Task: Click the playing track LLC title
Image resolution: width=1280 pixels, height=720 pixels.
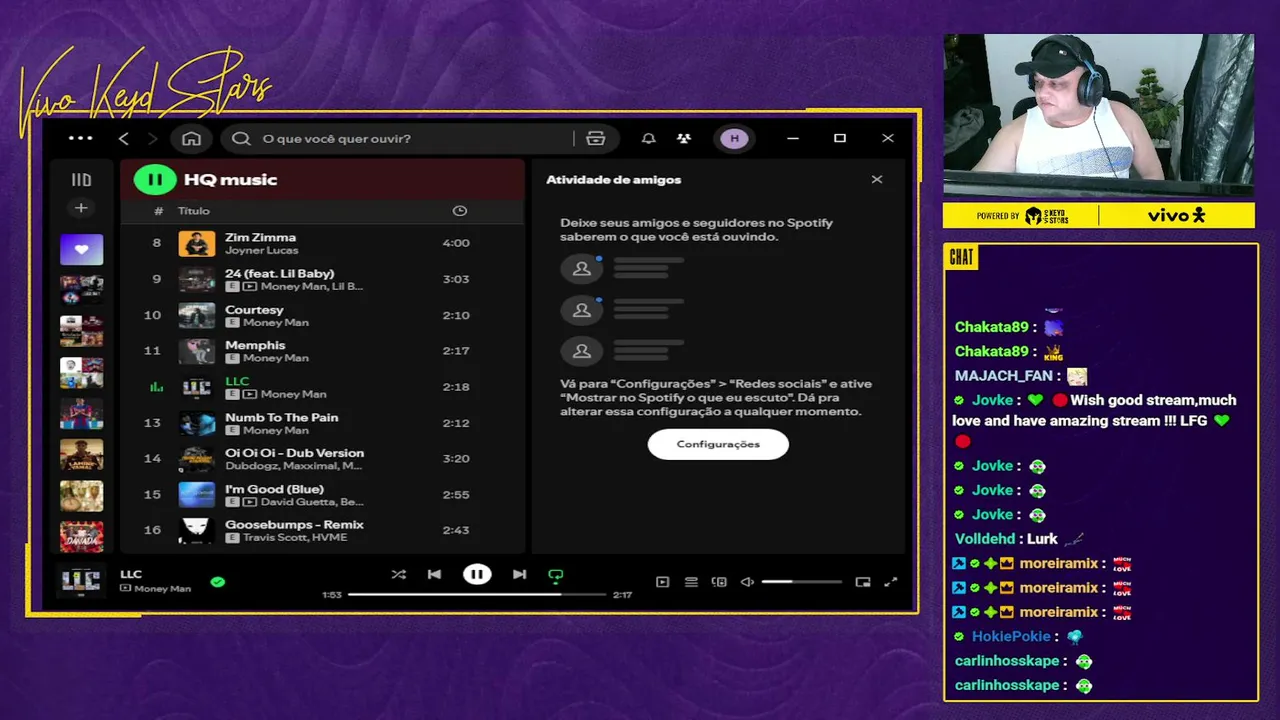Action: click(237, 381)
